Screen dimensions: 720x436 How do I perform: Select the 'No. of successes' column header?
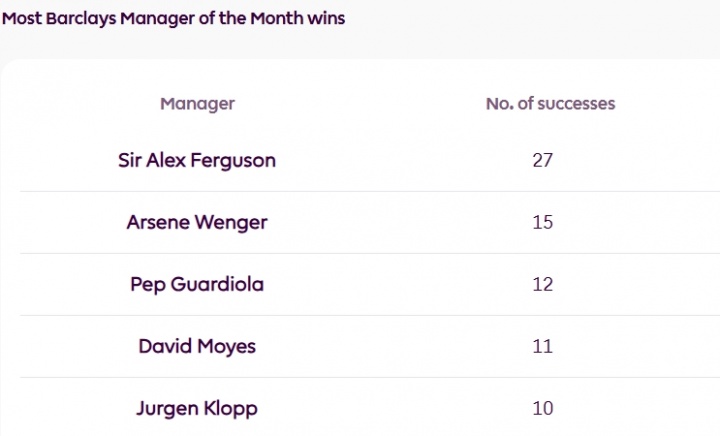pyautogui.click(x=550, y=103)
